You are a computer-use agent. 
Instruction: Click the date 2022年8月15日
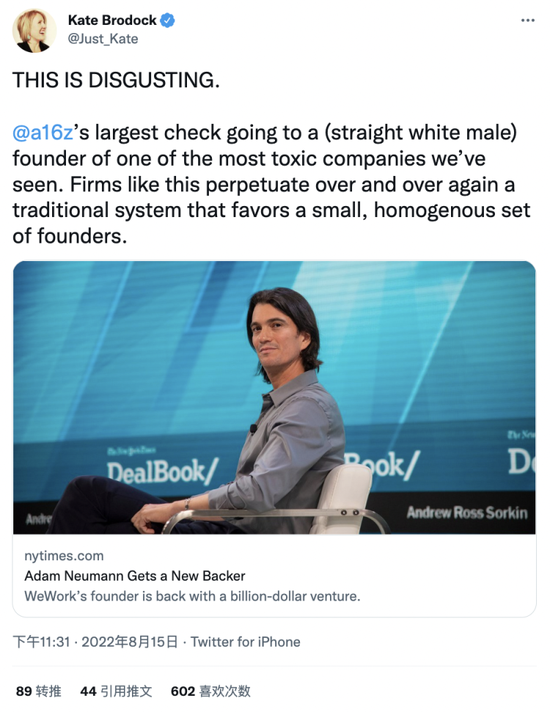coord(129,642)
